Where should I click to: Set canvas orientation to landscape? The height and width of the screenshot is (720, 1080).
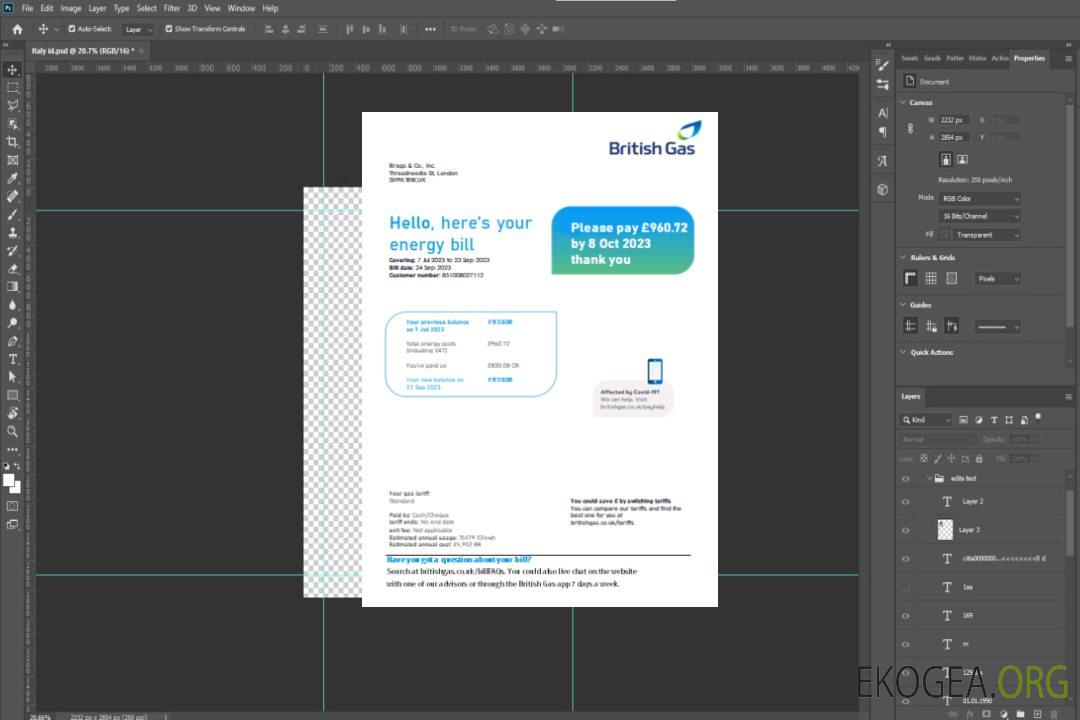(x=962, y=160)
